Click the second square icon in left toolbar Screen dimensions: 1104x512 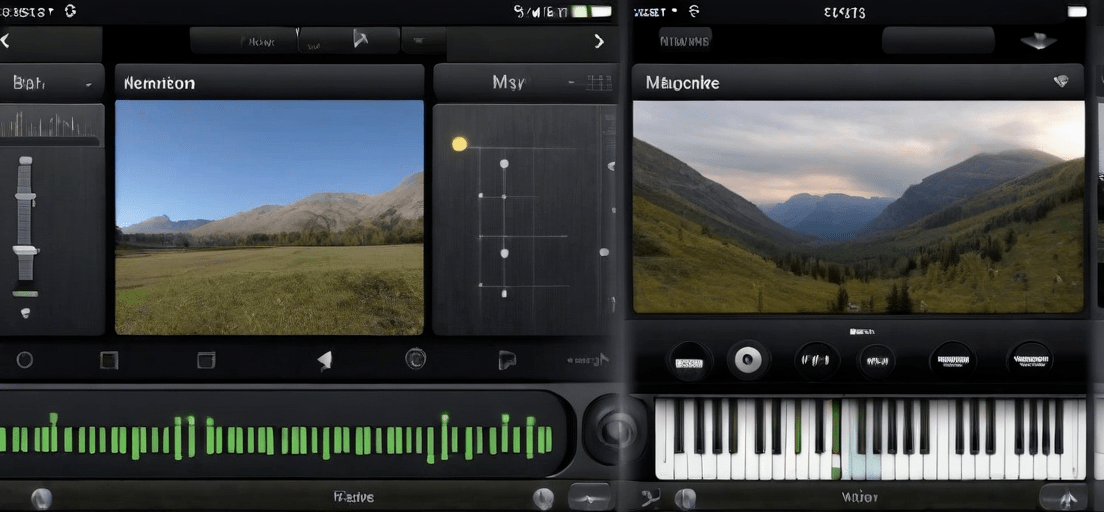[x=206, y=361]
